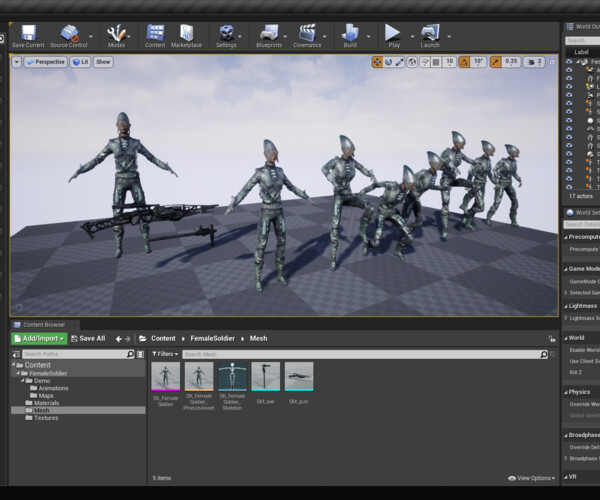Toggle eye icon beside the white sphere actor
This screenshot has height=500, width=600.
coord(569,121)
